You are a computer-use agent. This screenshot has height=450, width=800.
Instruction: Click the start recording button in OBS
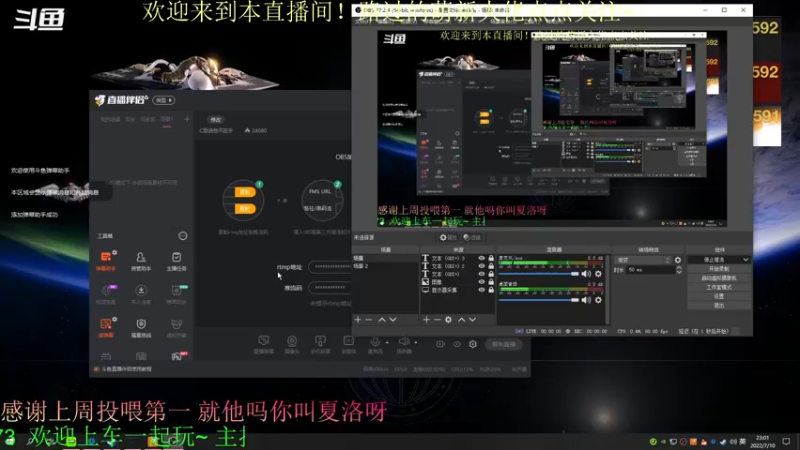point(719,269)
